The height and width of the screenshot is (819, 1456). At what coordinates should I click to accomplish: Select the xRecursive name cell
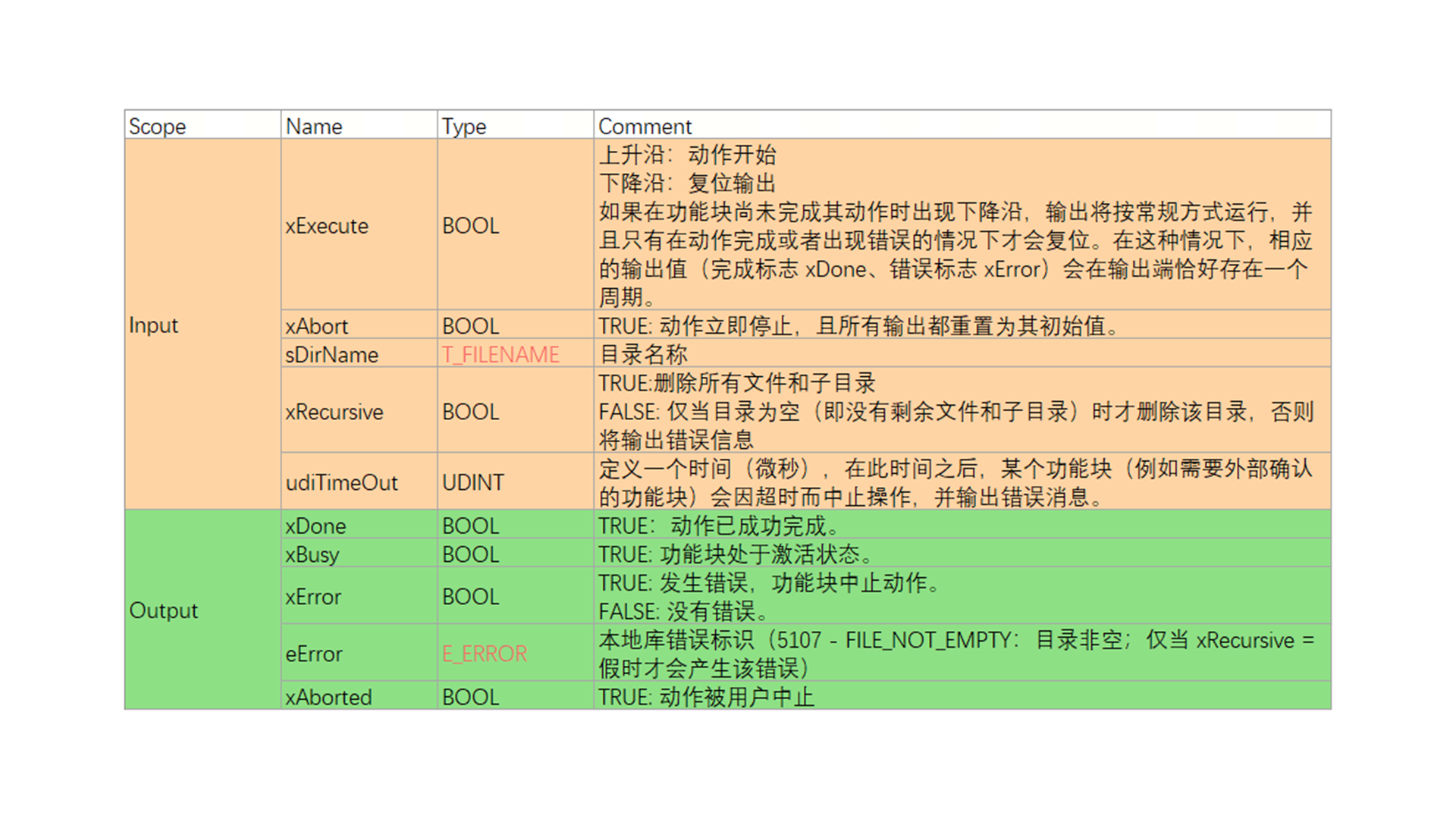click(334, 412)
